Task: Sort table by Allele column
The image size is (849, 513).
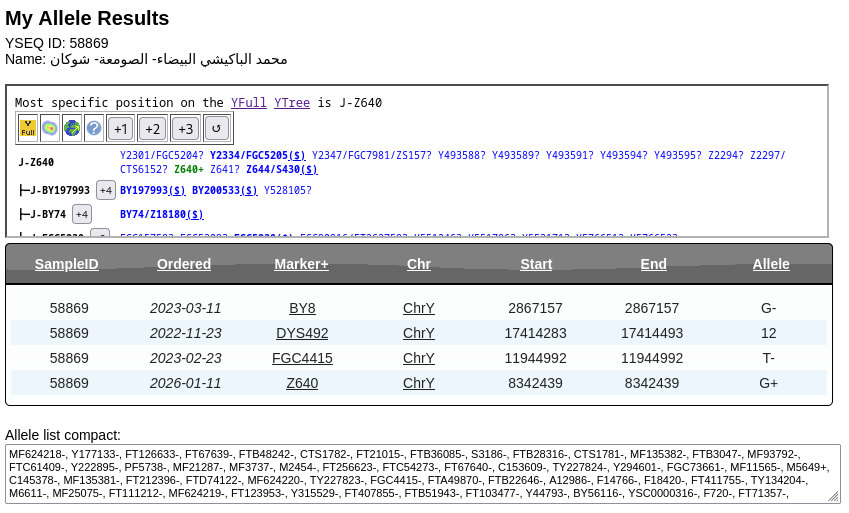Action: click(771, 264)
